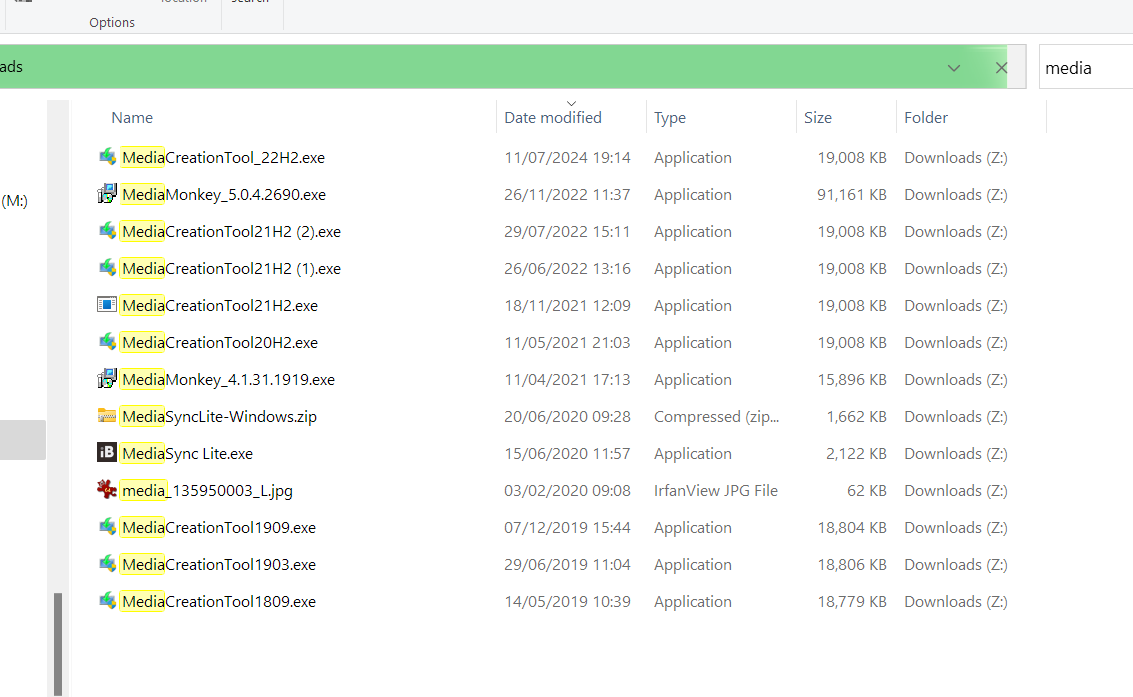
Task: Click the 1,662 KB size value
Action: coord(856,417)
